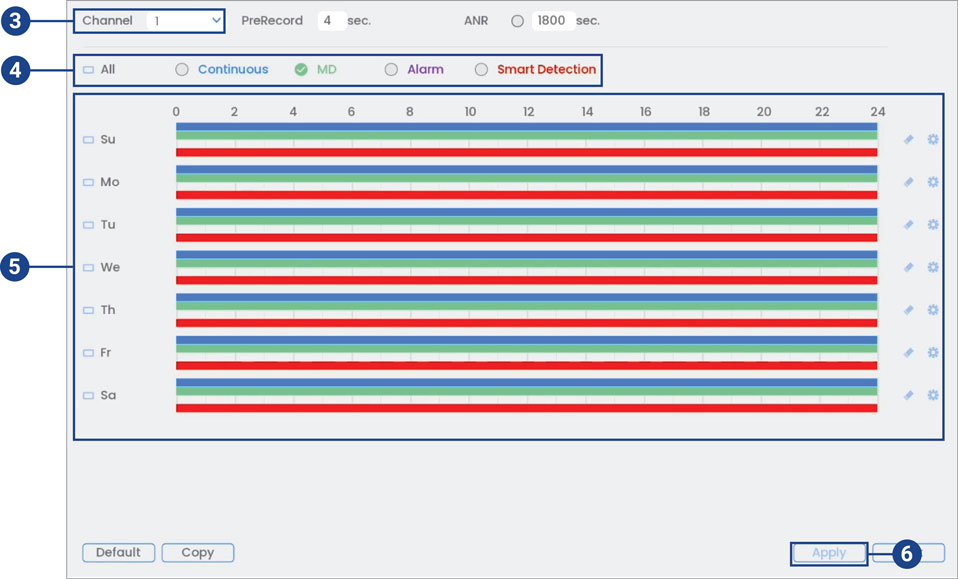Image resolution: width=958 pixels, height=579 pixels.
Task: Click the eraser icon for Wednesday row
Action: 908,267
